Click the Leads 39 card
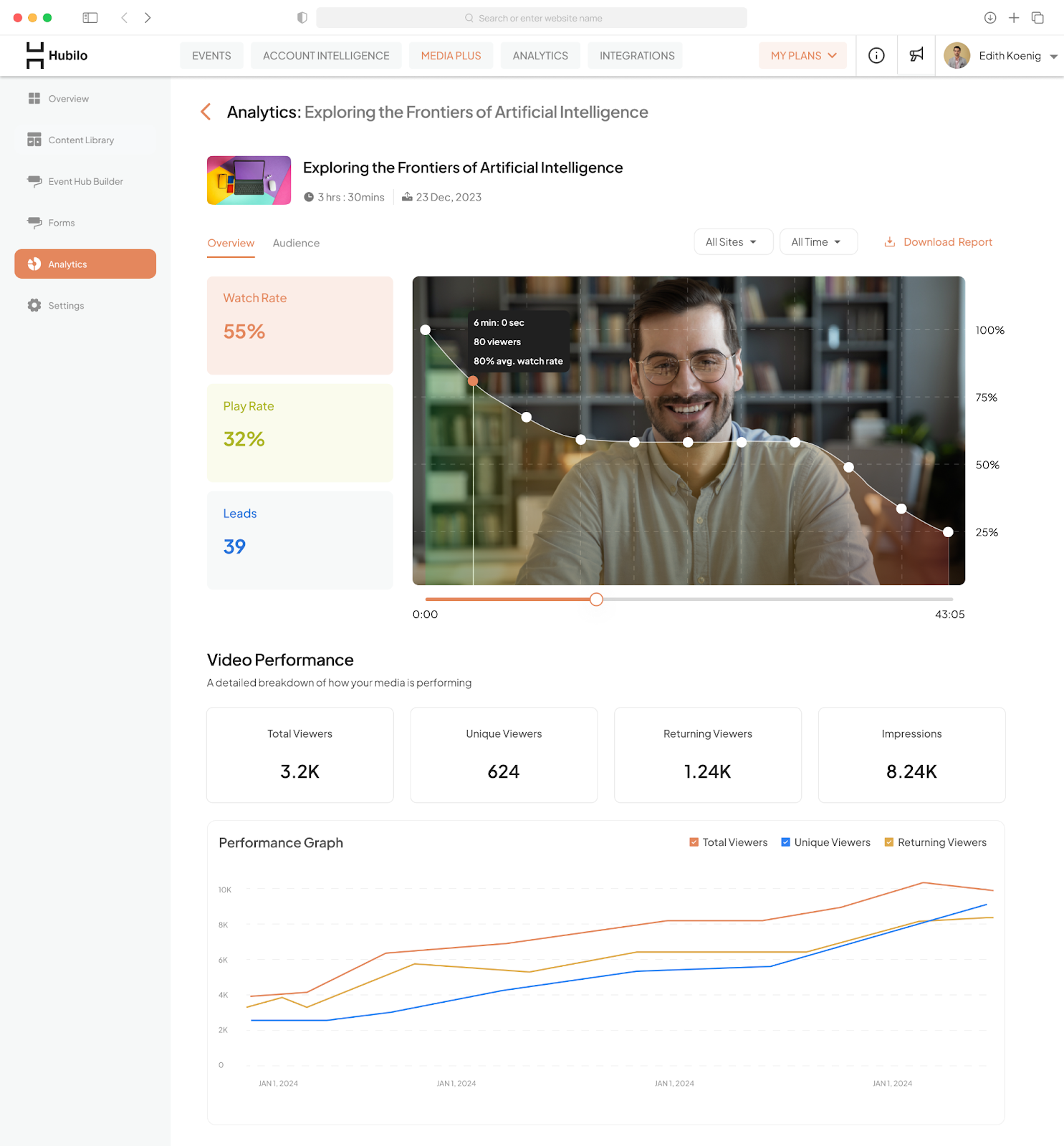 pyautogui.click(x=300, y=540)
